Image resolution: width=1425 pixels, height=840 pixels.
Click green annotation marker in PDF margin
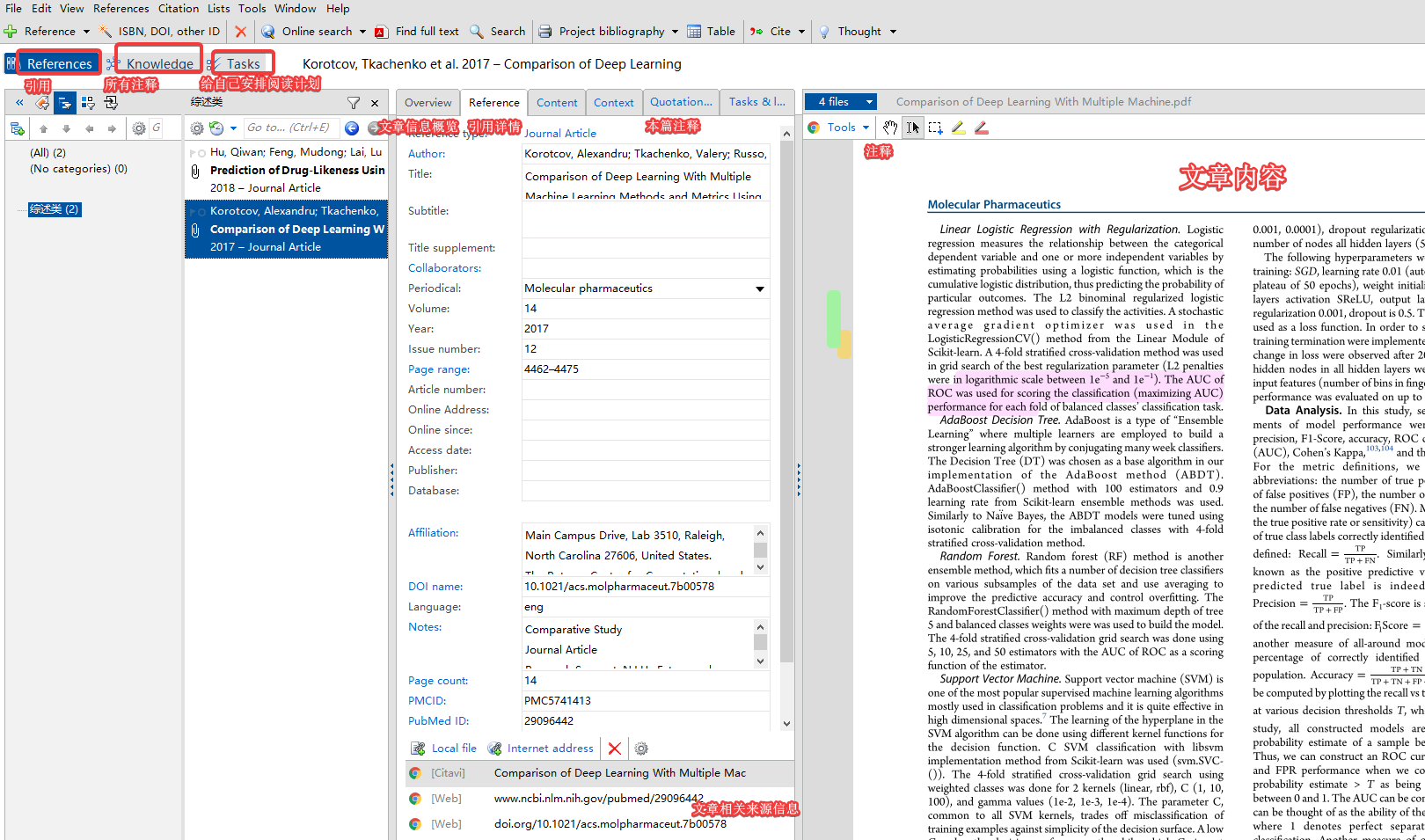(x=833, y=318)
